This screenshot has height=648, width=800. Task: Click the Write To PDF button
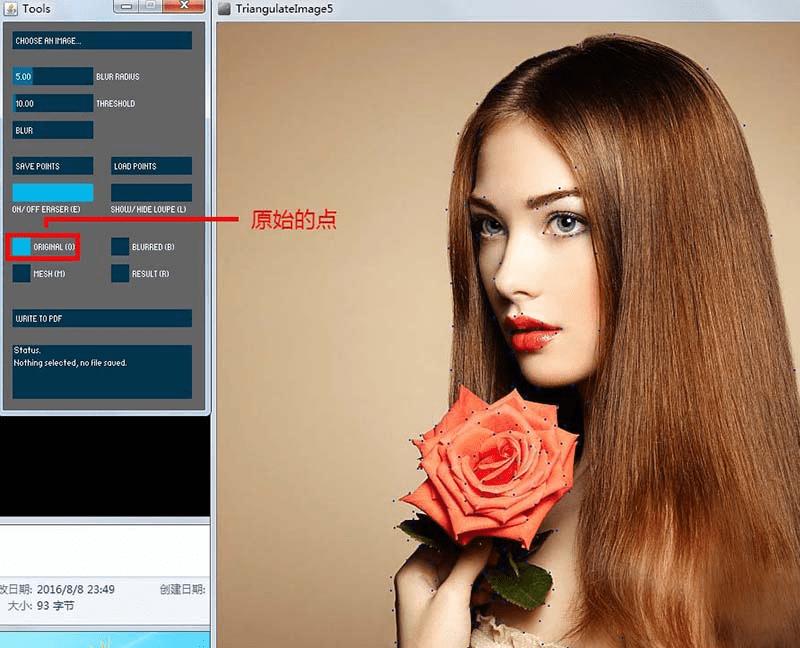click(x=102, y=318)
